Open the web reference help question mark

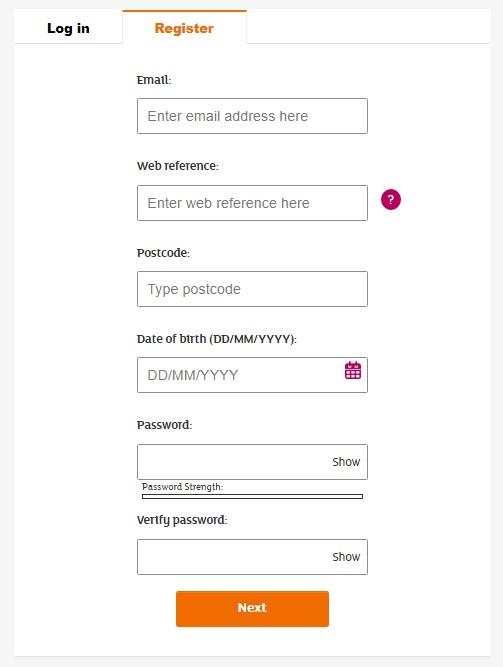391,200
